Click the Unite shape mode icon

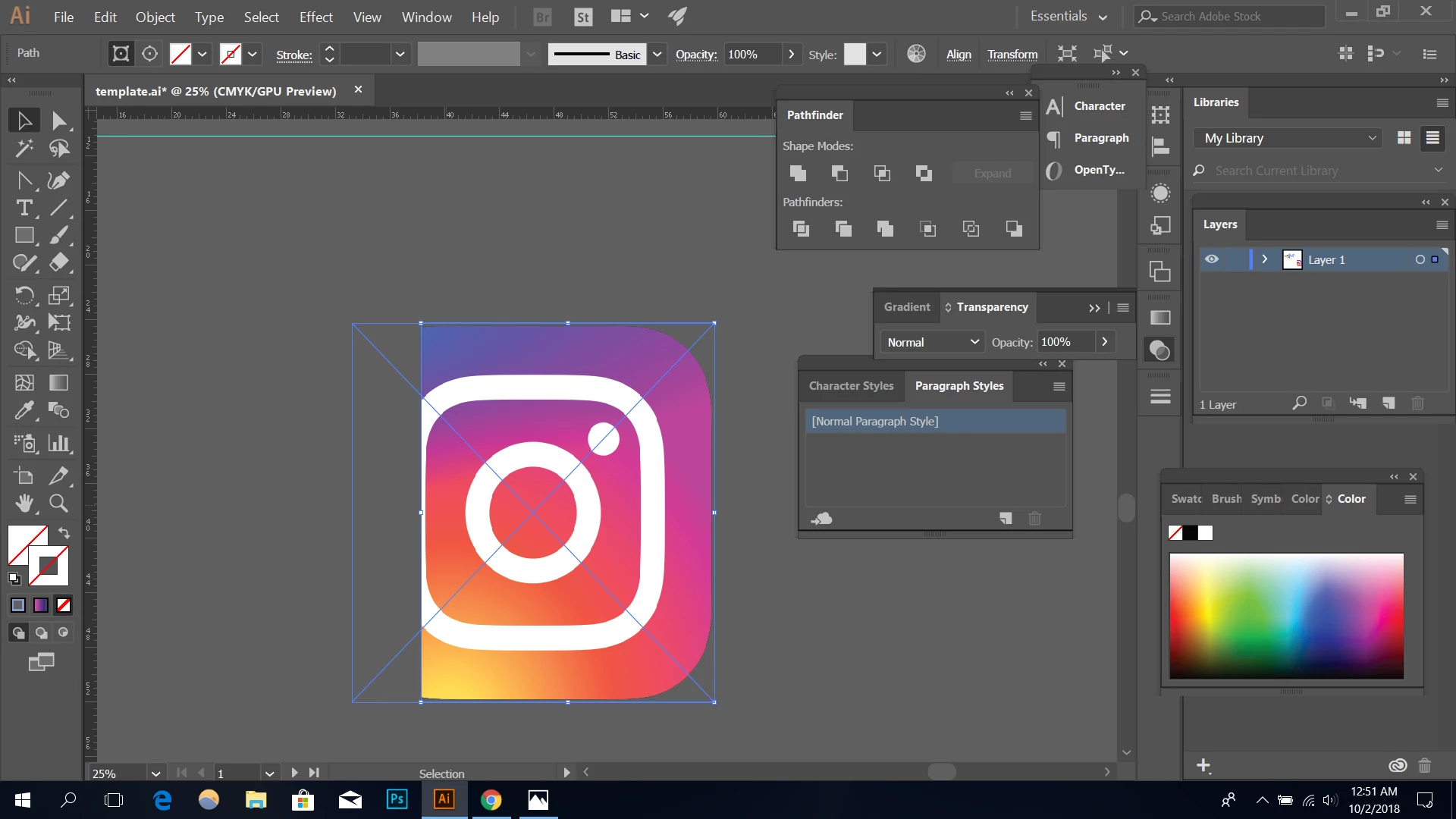click(x=798, y=173)
